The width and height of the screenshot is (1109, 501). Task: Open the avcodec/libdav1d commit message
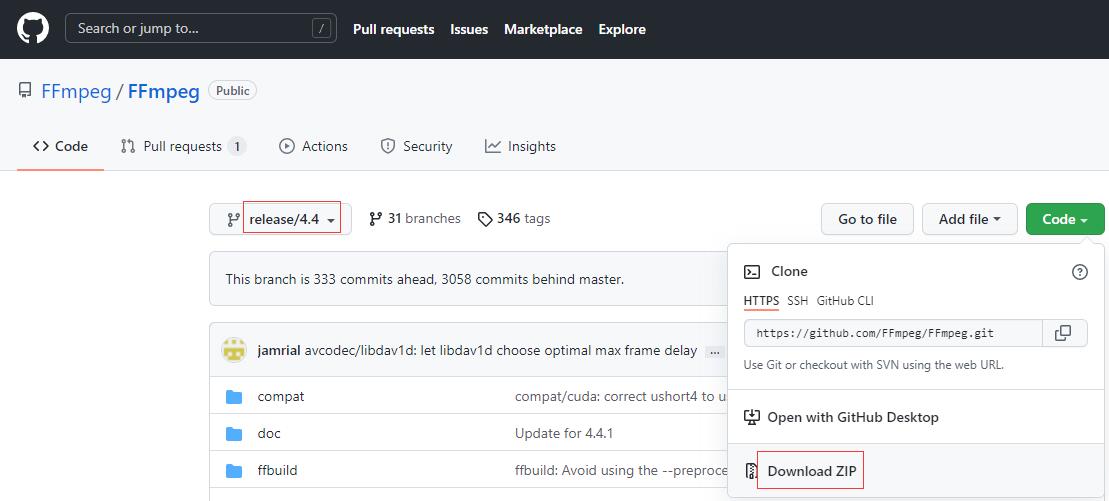(501, 350)
